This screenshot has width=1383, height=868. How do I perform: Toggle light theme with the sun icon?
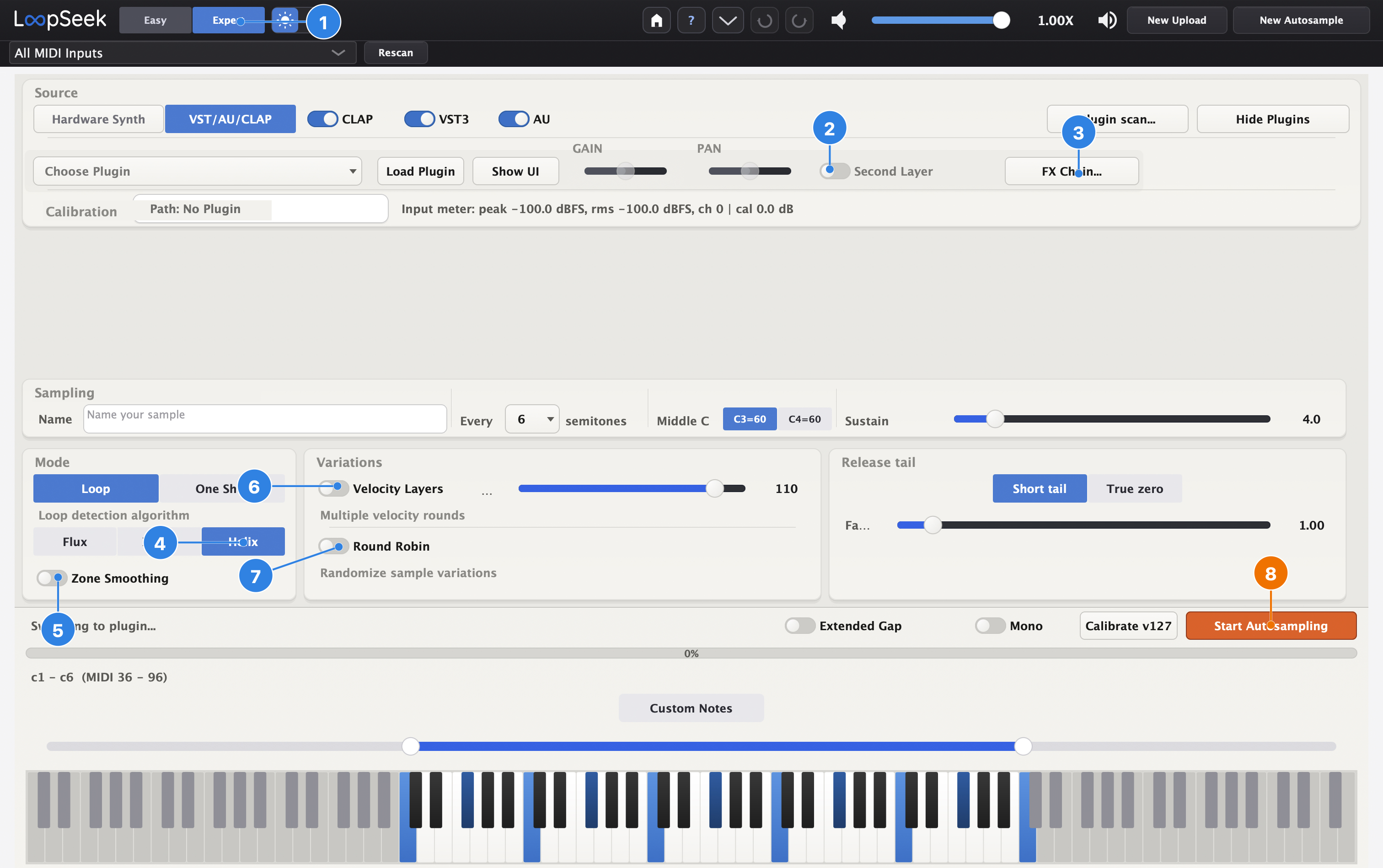[285, 21]
